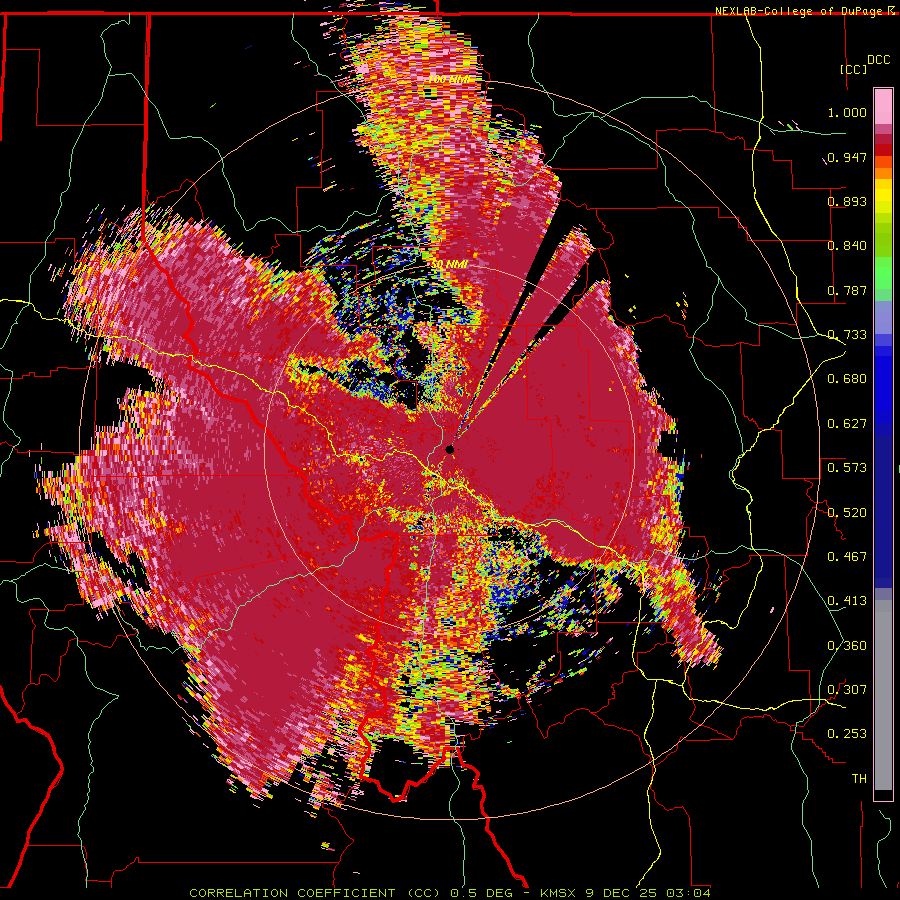Image resolution: width=900 pixels, height=900 pixels.
Task: Click the black radar site dot
Action: (450, 449)
